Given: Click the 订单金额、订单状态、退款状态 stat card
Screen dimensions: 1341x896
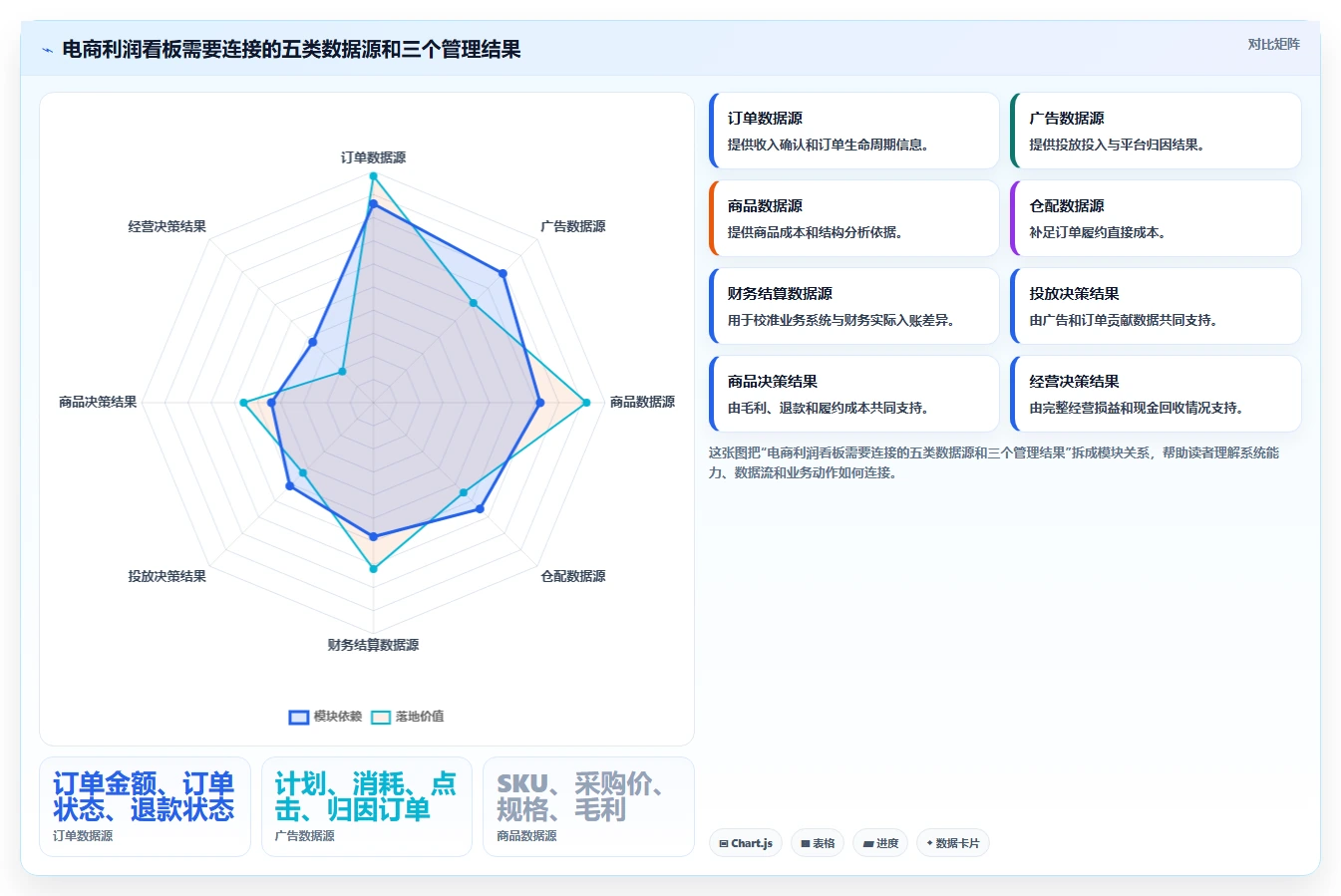Looking at the screenshot, I should coord(145,806).
